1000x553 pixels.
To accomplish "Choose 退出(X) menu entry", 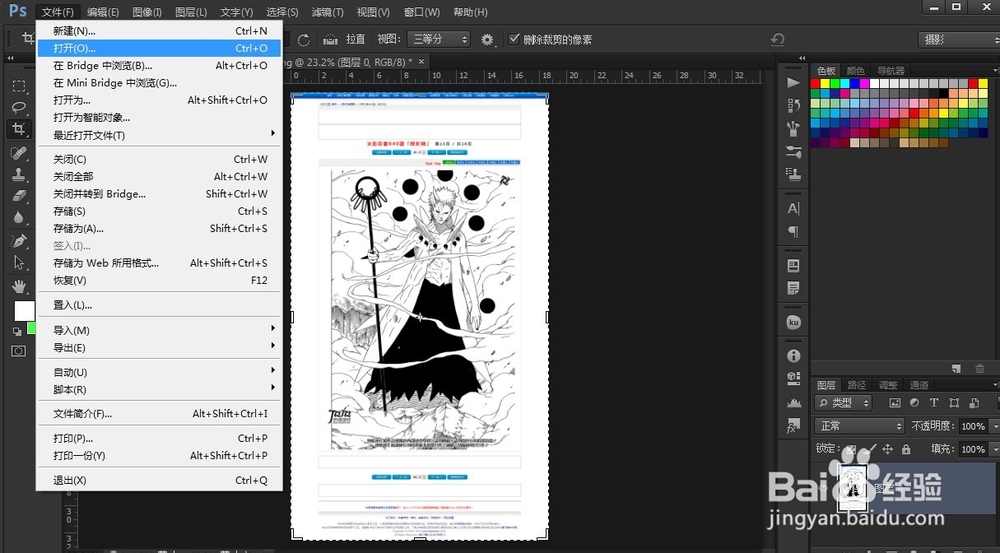I will (x=159, y=480).
